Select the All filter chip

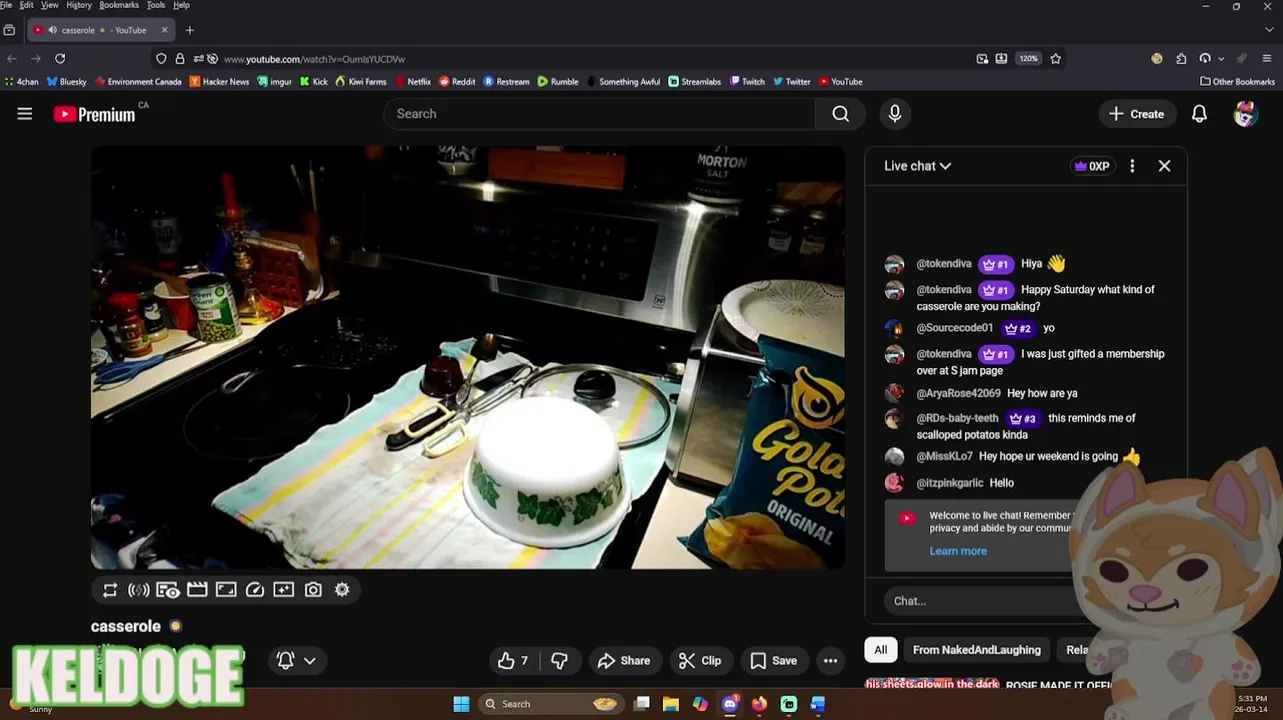tap(881, 650)
